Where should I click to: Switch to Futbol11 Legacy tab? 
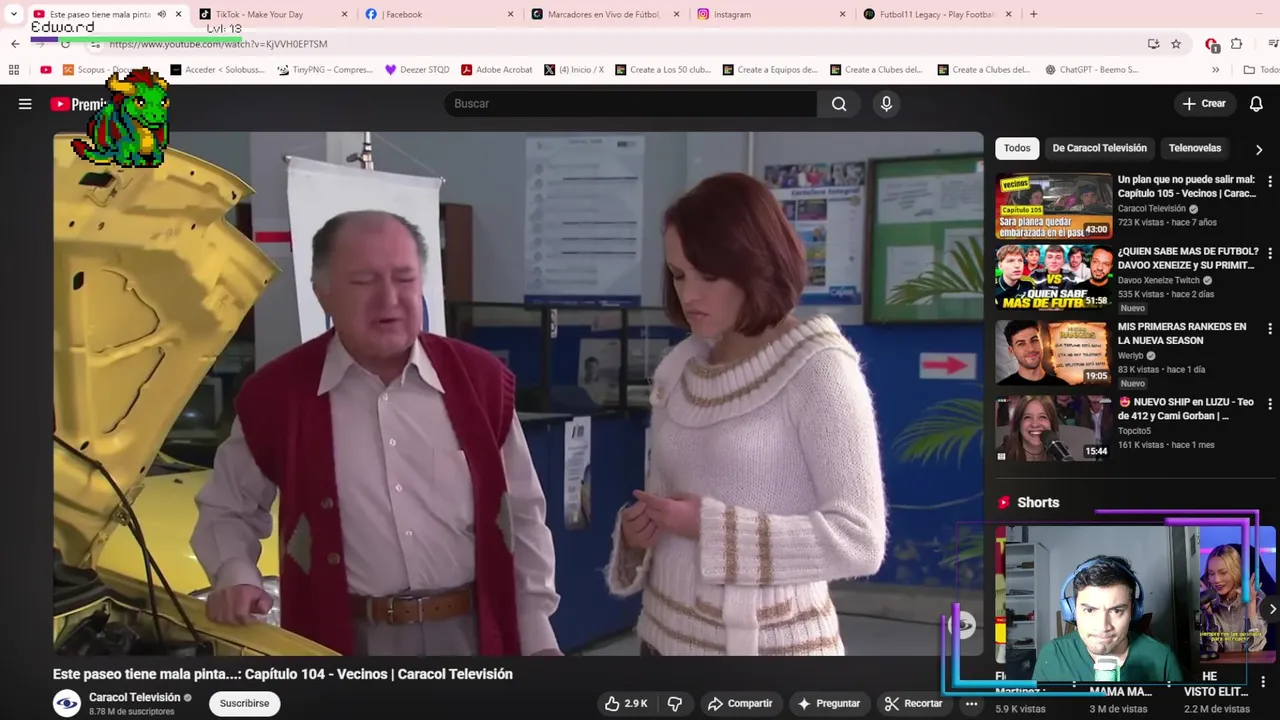pos(936,14)
